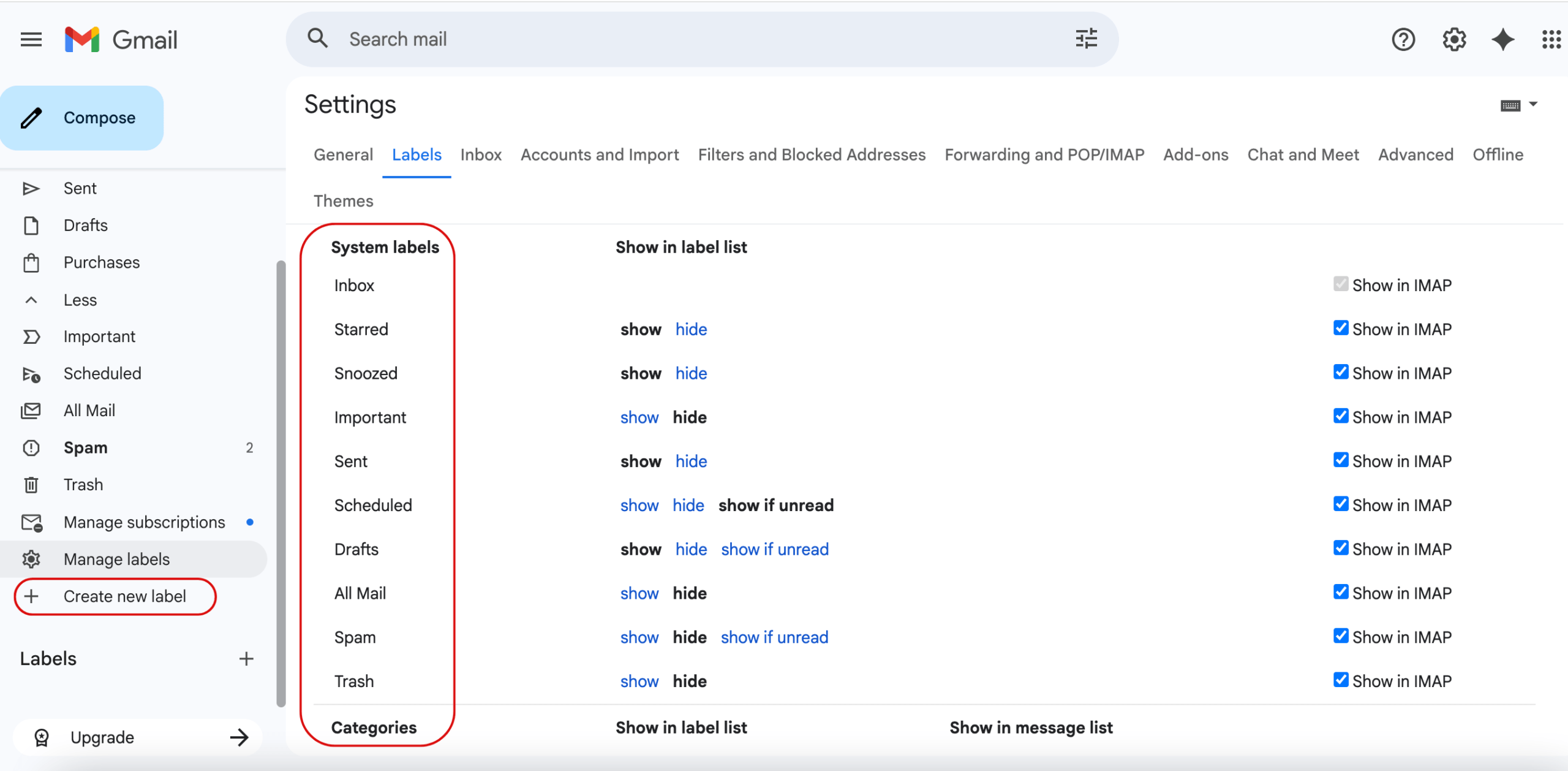Open the Google apps grid

click(1552, 39)
